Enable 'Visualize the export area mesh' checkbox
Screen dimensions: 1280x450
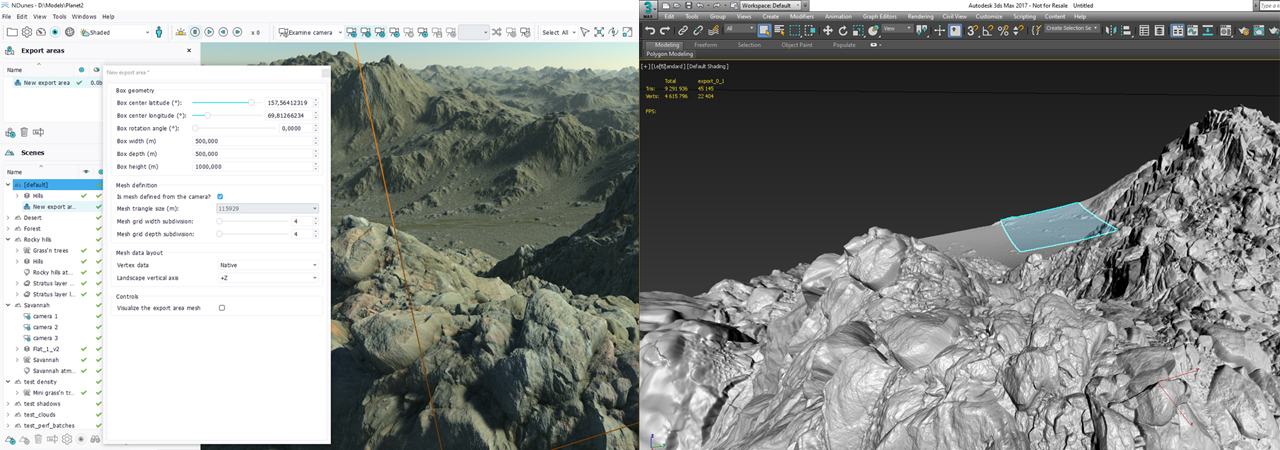pos(221,308)
